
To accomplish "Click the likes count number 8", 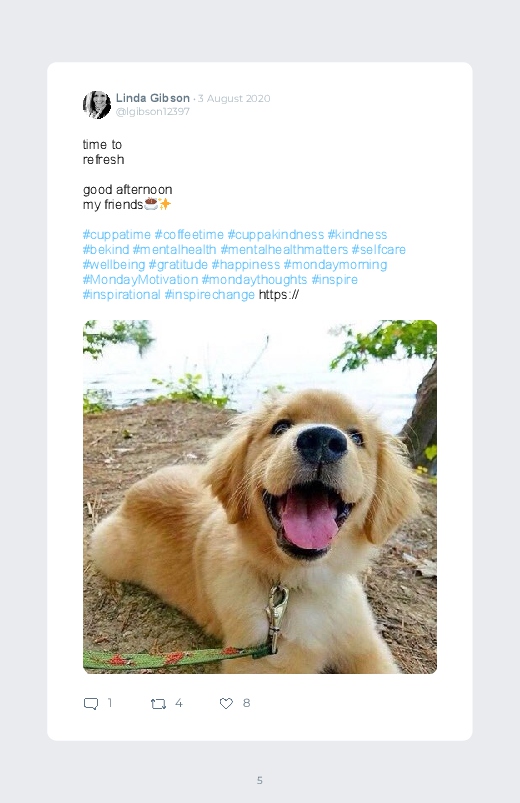I will [x=246, y=703].
